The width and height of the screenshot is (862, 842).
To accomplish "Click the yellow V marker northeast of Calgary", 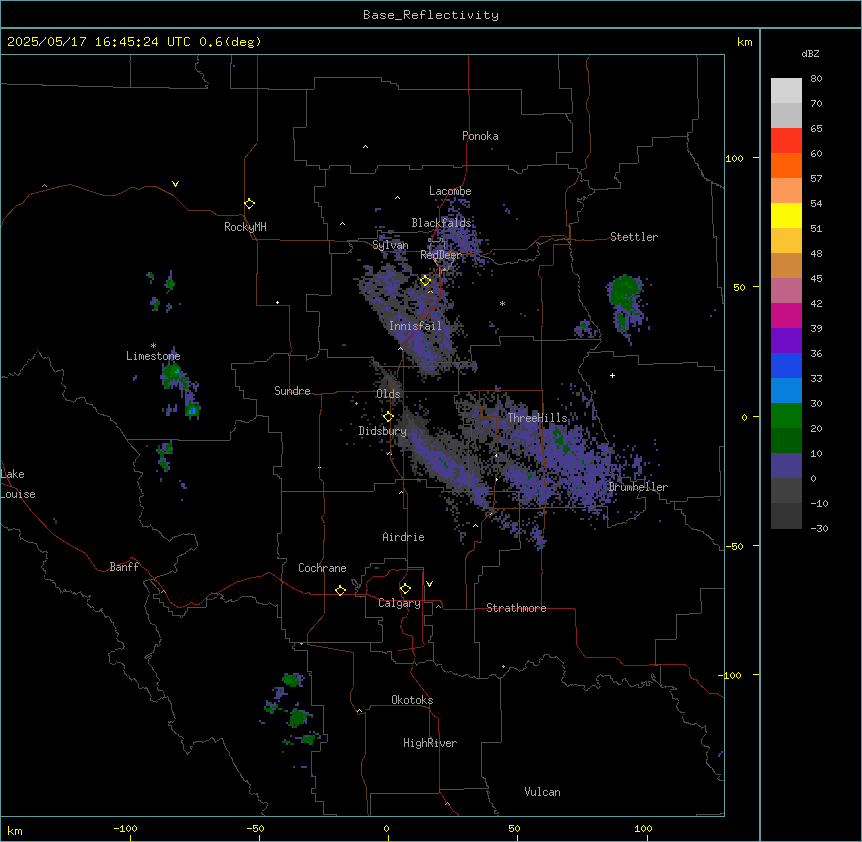I will tap(429, 584).
